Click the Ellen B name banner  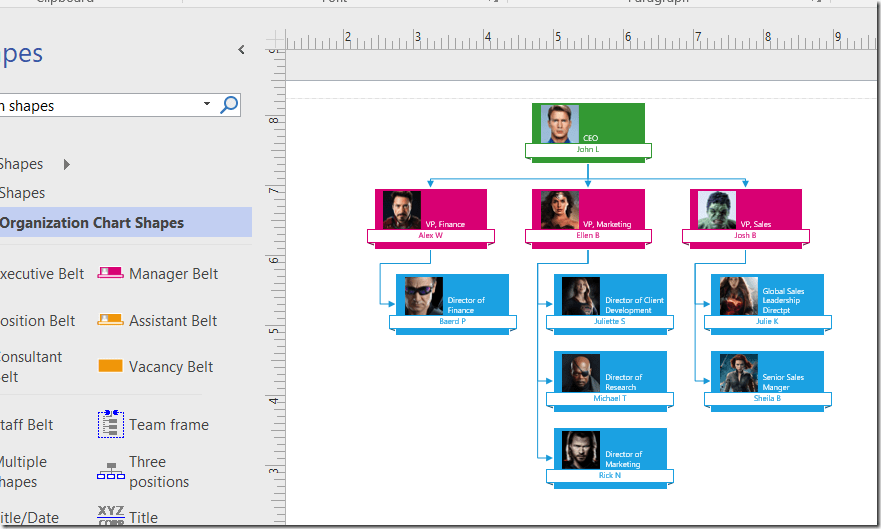point(588,236)
